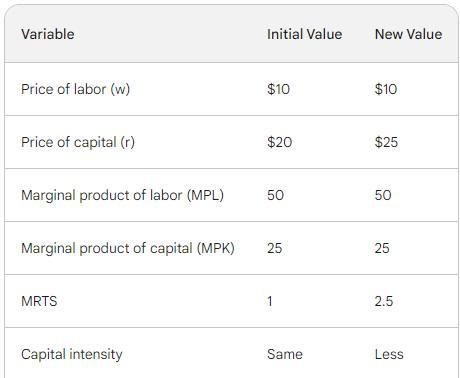This screenshot has width=460, height=378.
Task: Select the $20 initial price of capital
Action: (x=279, y=142)
